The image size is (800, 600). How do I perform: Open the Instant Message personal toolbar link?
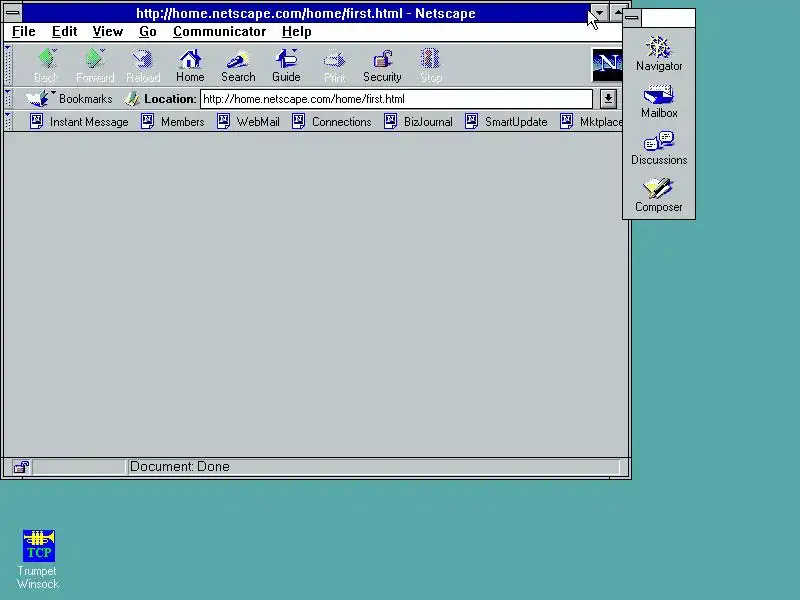pyautogui.click(x=79, y=121)
